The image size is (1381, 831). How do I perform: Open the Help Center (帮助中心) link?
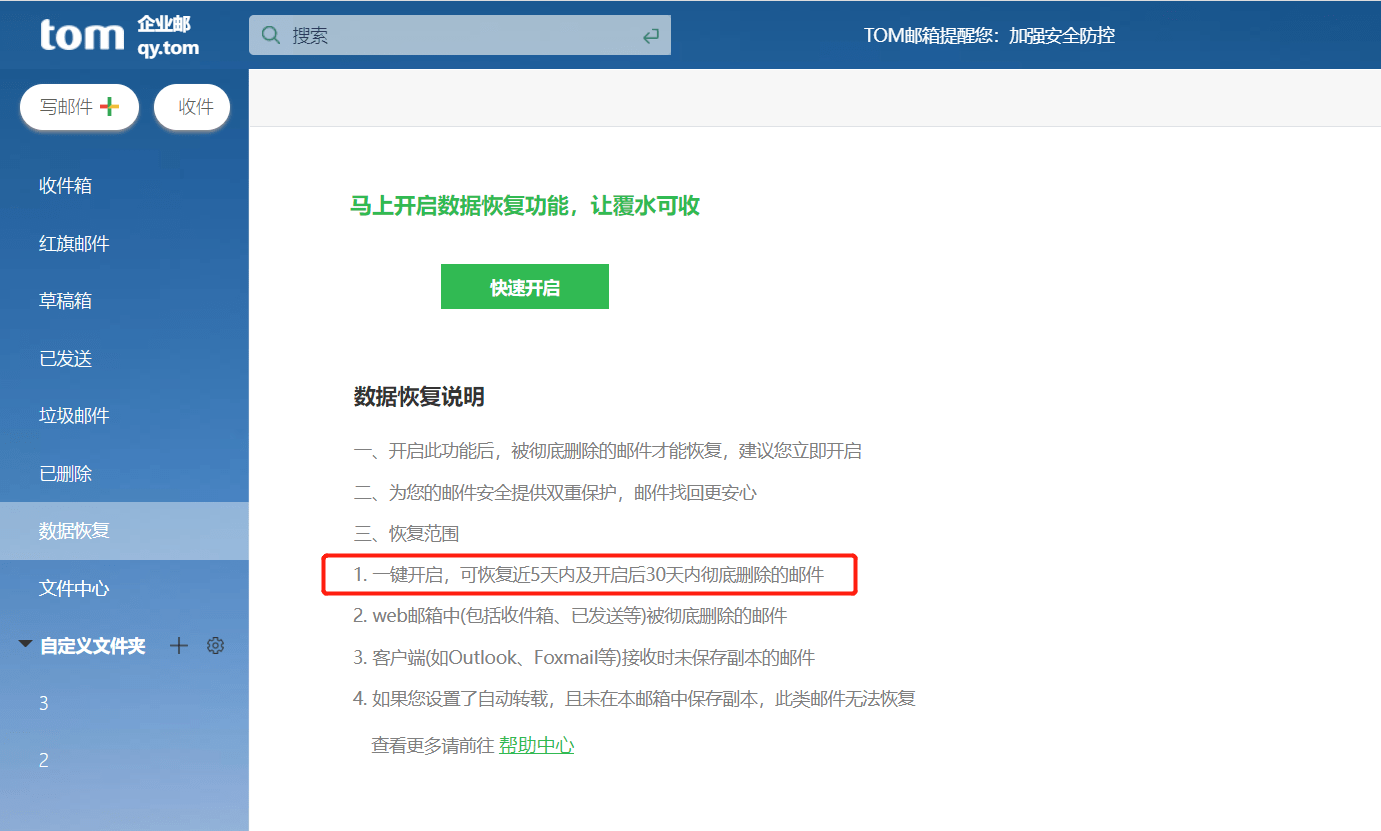[537, 745]
